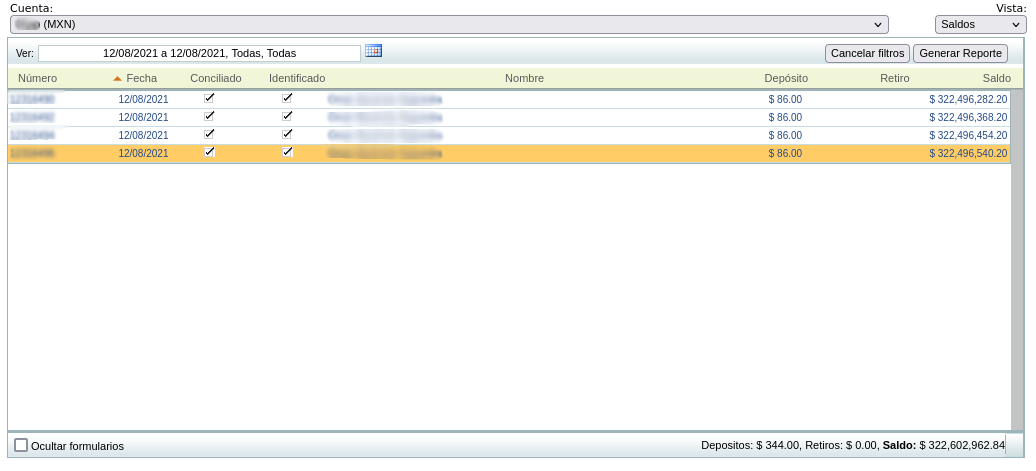Toggle Conciliado checkbox in first row
The width and height of the screenshot is (1036, 471).
click(x=209, y=98)
